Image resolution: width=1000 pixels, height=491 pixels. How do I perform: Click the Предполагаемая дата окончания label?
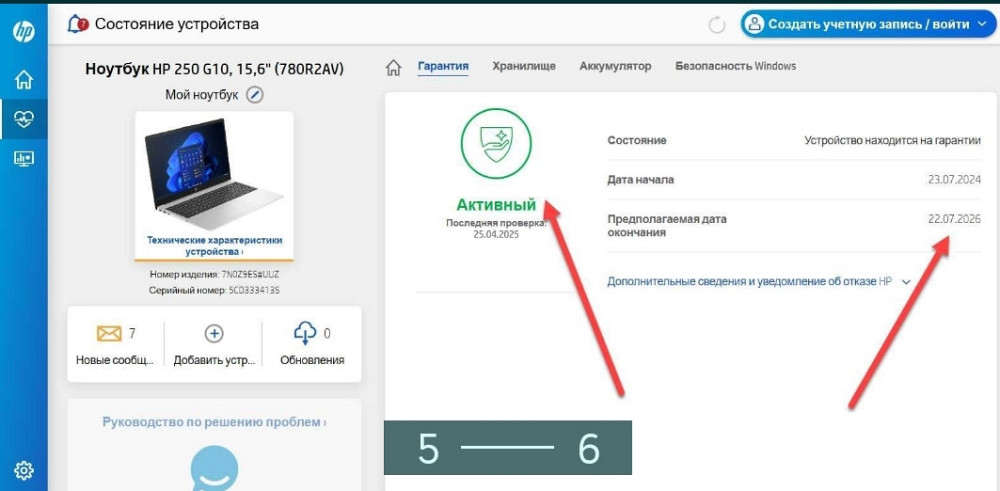click(667, 226)
